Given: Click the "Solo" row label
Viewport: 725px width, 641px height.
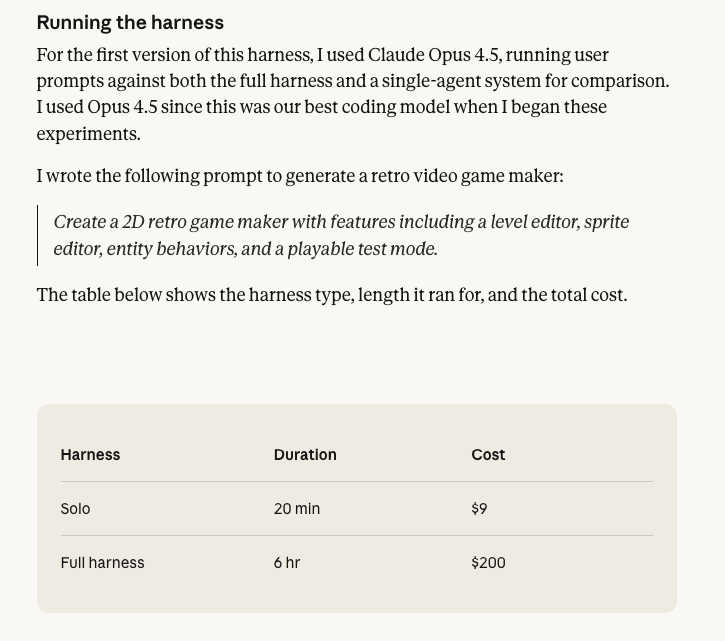Looking at the screenshot, I should [75, 509].
